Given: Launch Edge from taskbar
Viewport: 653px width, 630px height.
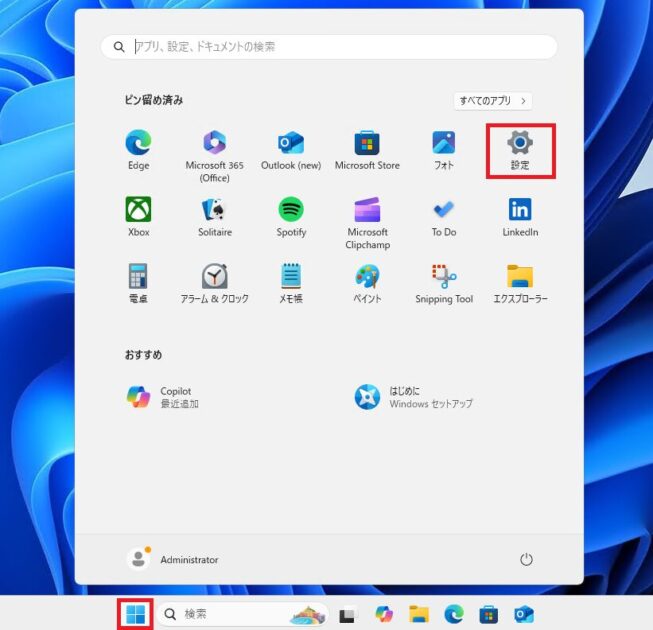Looking at the screenshot, I should (454, 614).
